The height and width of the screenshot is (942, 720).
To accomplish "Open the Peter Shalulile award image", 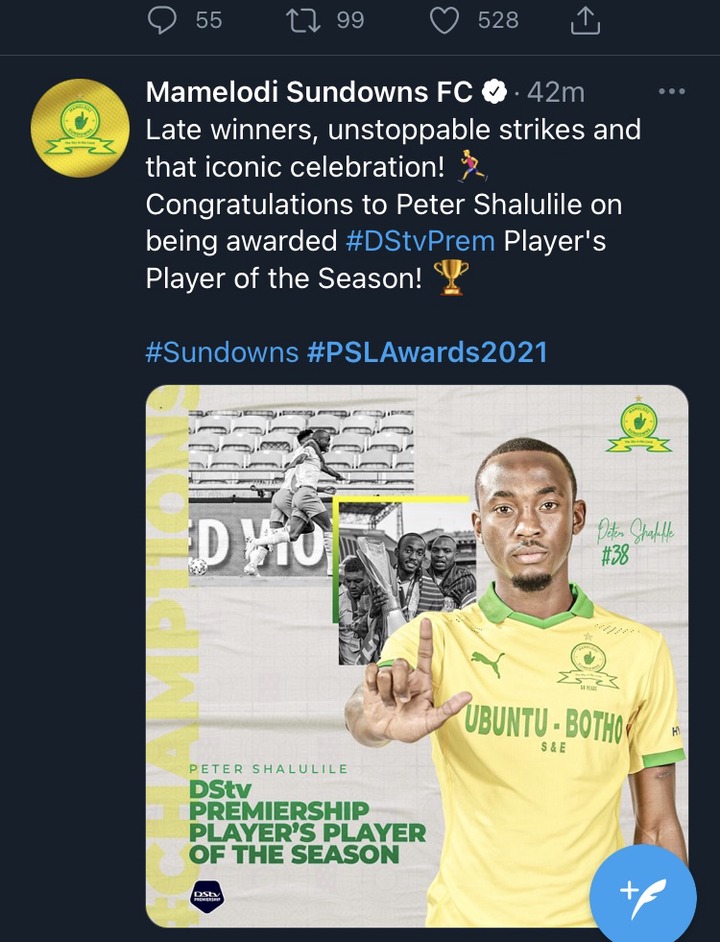I will point(416,655).
